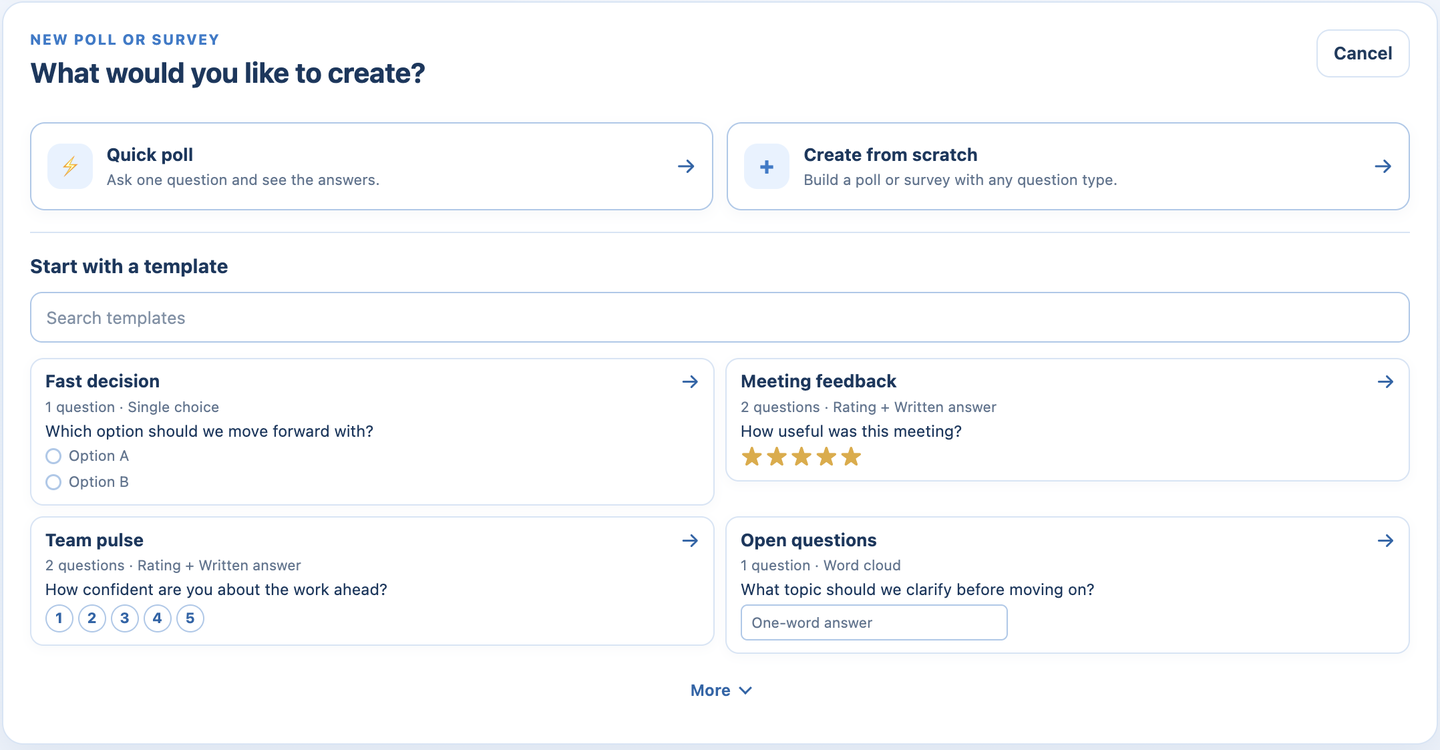Choose rating 2 in Team pulse
This screenshot has height=750, width=1440.
(x=92, y=618)
